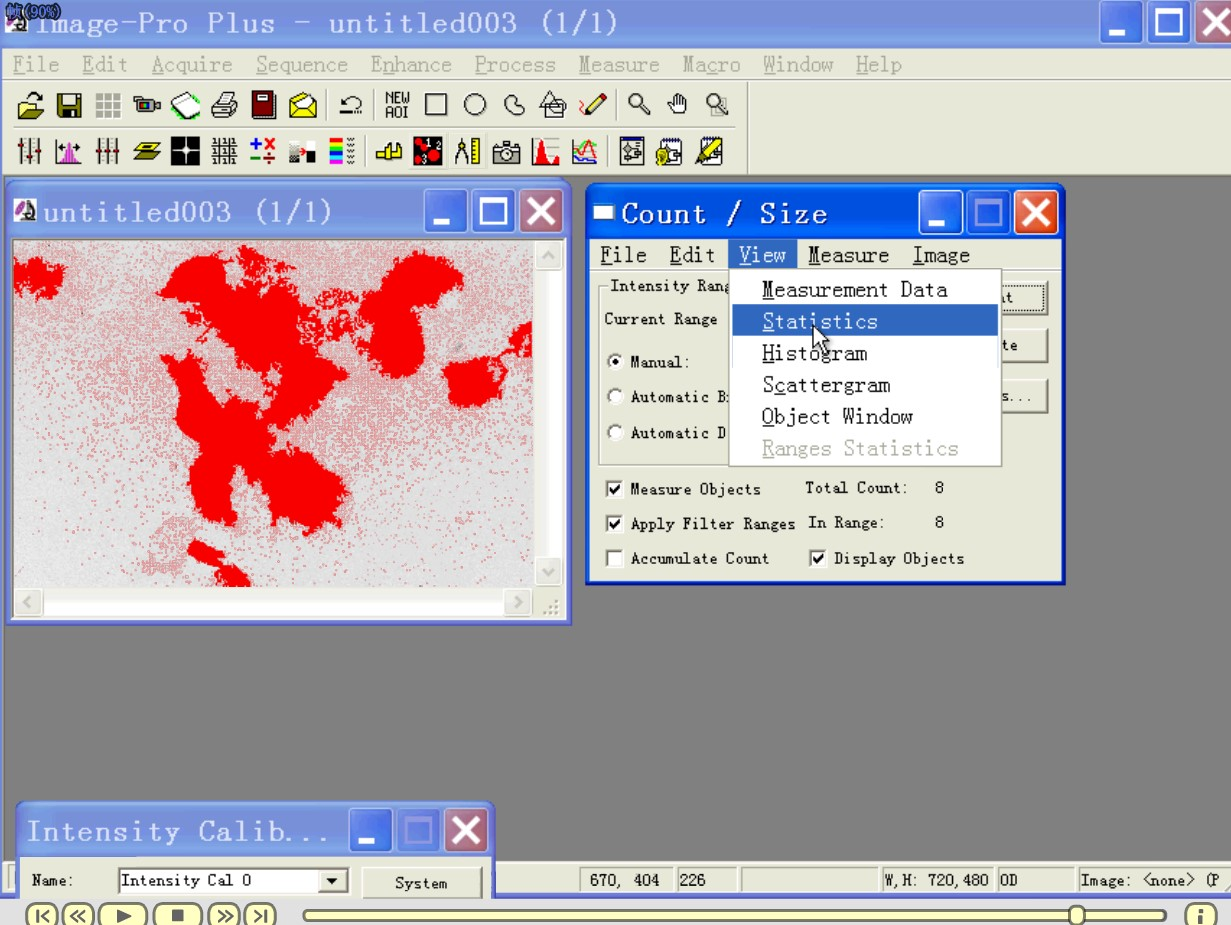Open the Measure menu in Count/Size
The image size is (1231, 925).
click(848, 255)
